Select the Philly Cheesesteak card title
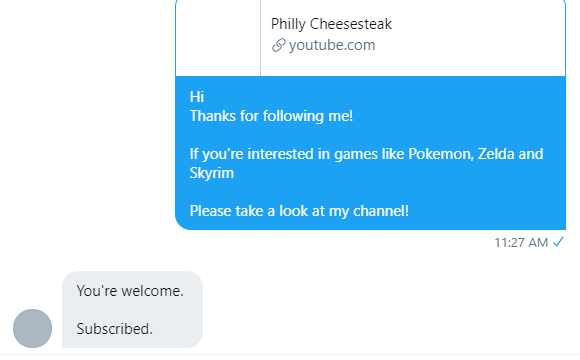Image resolution: width=580 pixels, height=360 pixels. [331, 24]
